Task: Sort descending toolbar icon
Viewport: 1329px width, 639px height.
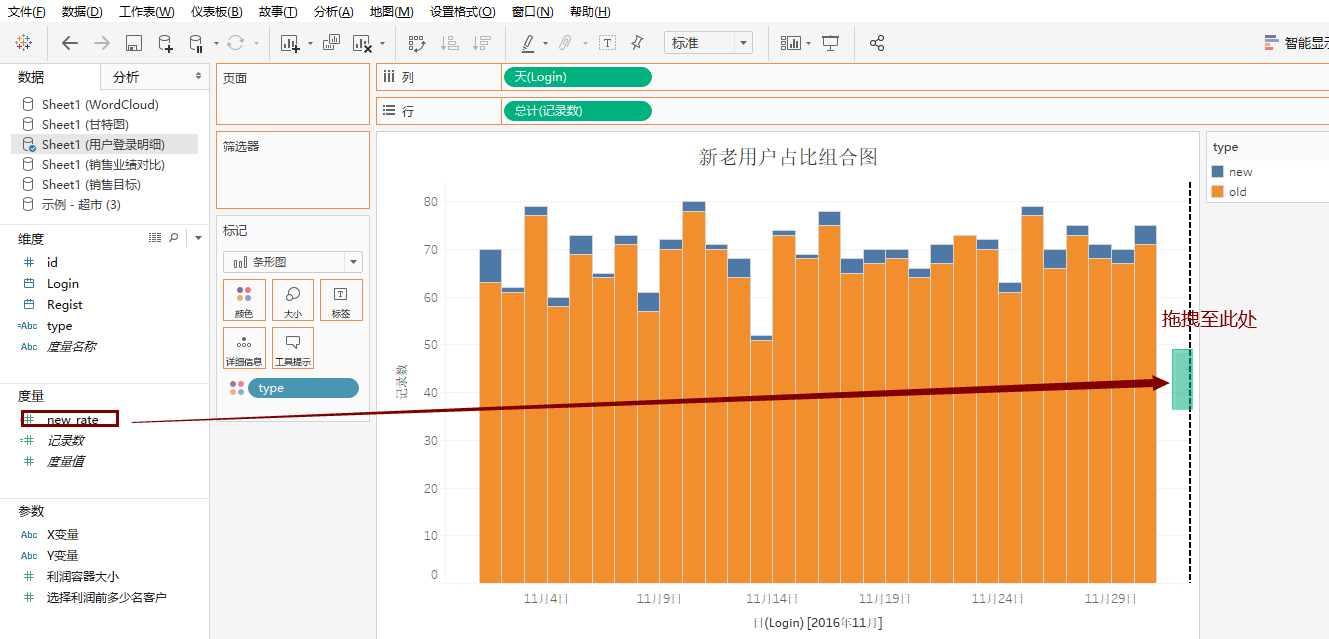Action: tap(483, 43)
